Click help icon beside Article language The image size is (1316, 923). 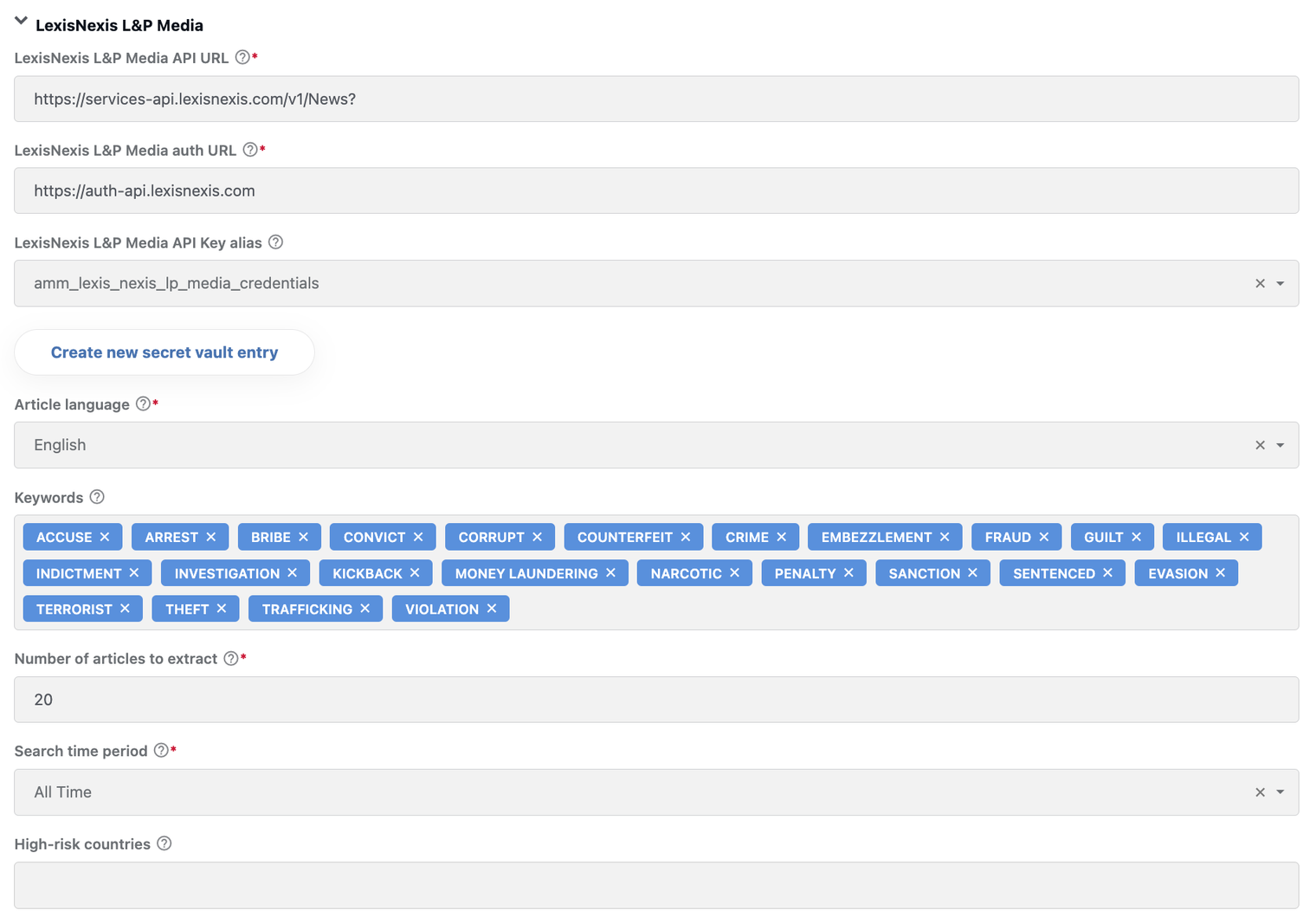click(143, 404)
